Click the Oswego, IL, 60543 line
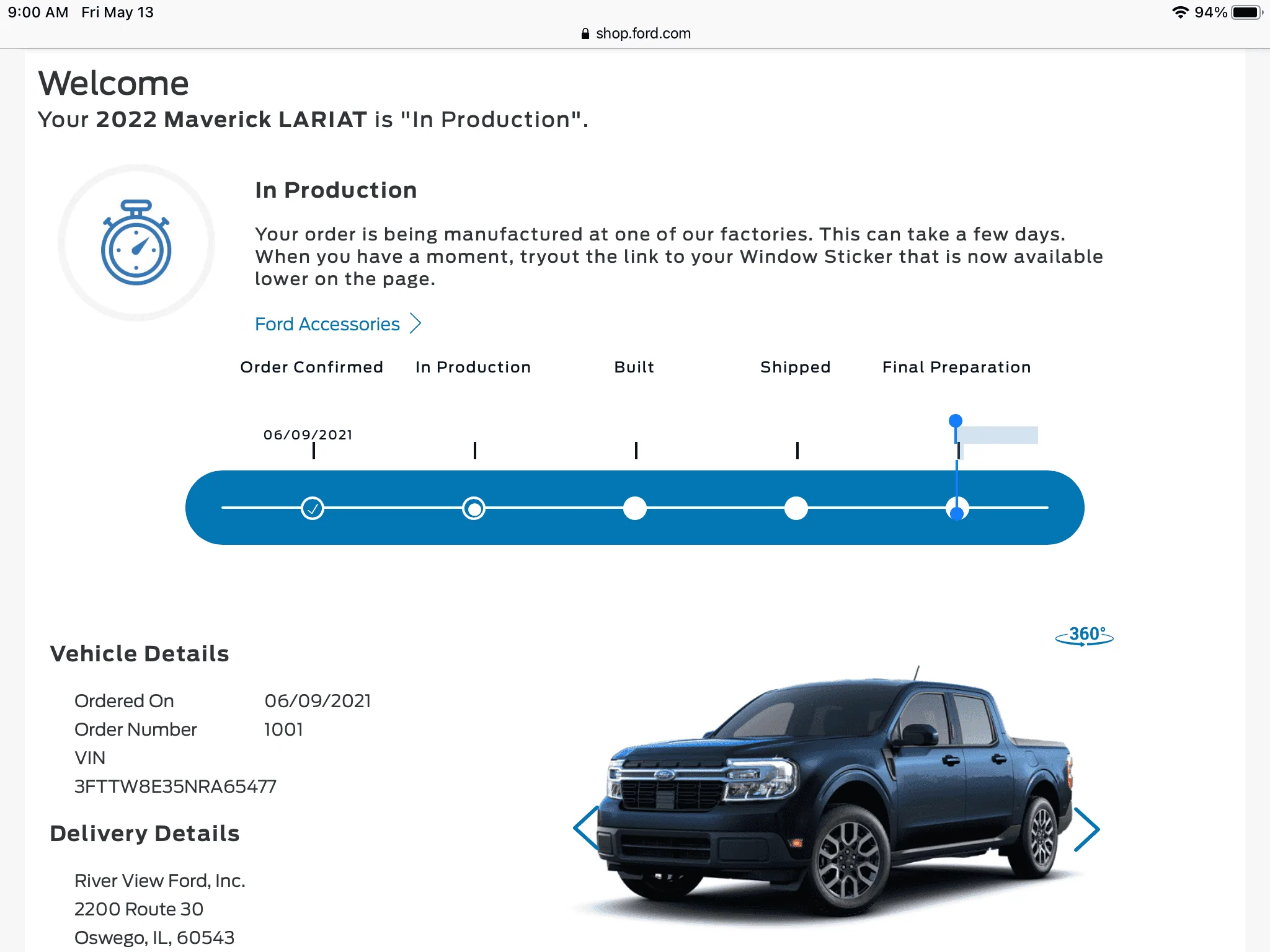 click(154, 937)
